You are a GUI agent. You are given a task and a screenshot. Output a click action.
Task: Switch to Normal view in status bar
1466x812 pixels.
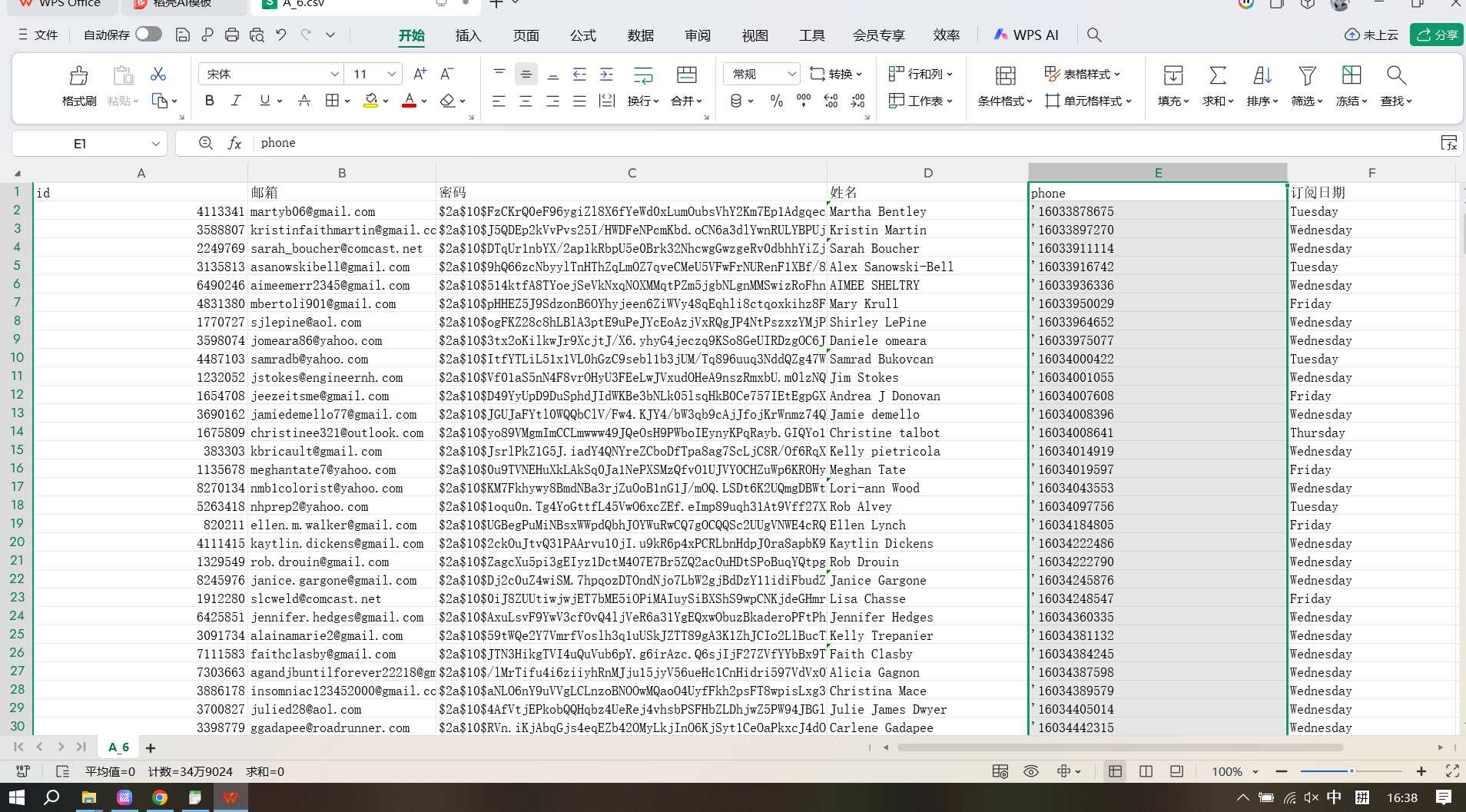coord(1115,771)
